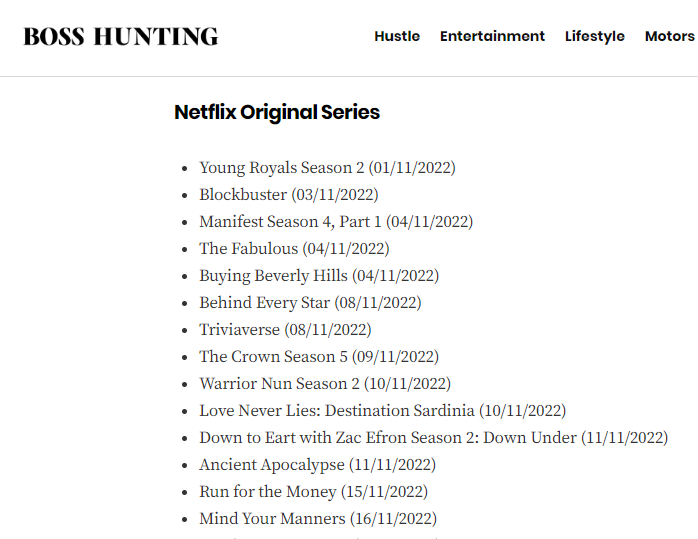Open the Motors section
The height and width of the screenshot is (539, 698).
(x=669, y=36)
